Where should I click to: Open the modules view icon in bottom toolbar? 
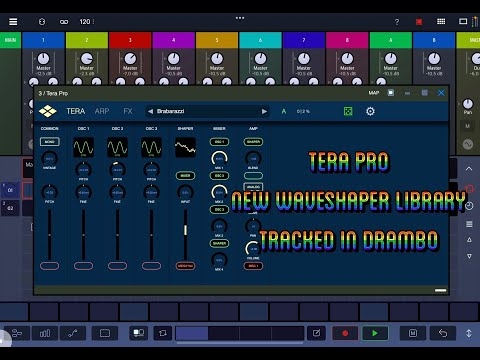click(x=17, y=333)
